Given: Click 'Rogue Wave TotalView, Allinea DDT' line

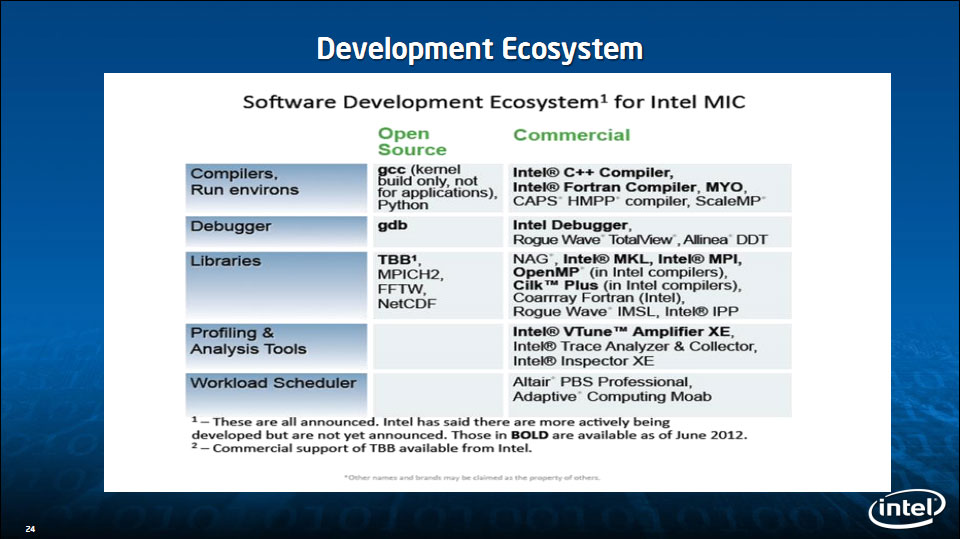Looking at the screenshot, I should pos(640,239).
